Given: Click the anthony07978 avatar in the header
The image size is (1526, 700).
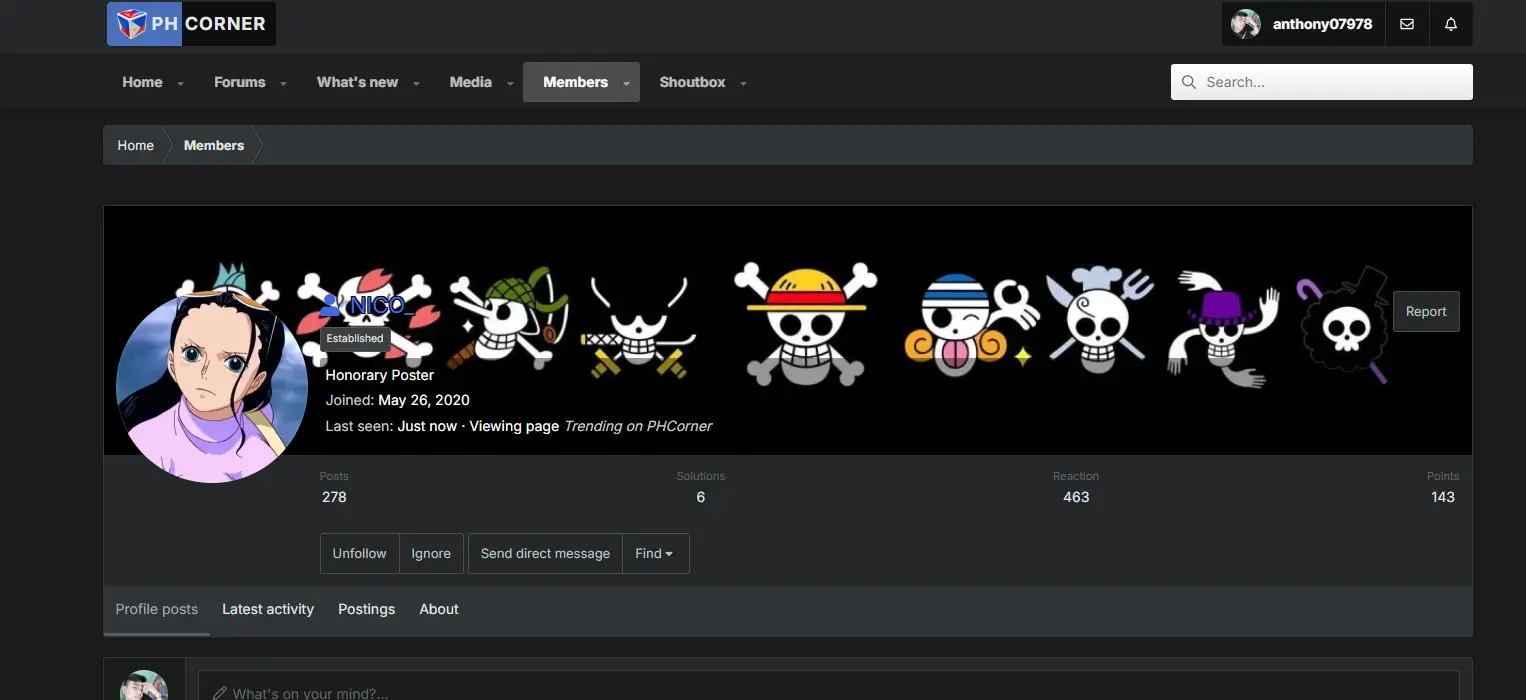Looking at the screenshot, I should coord(1246,24).
